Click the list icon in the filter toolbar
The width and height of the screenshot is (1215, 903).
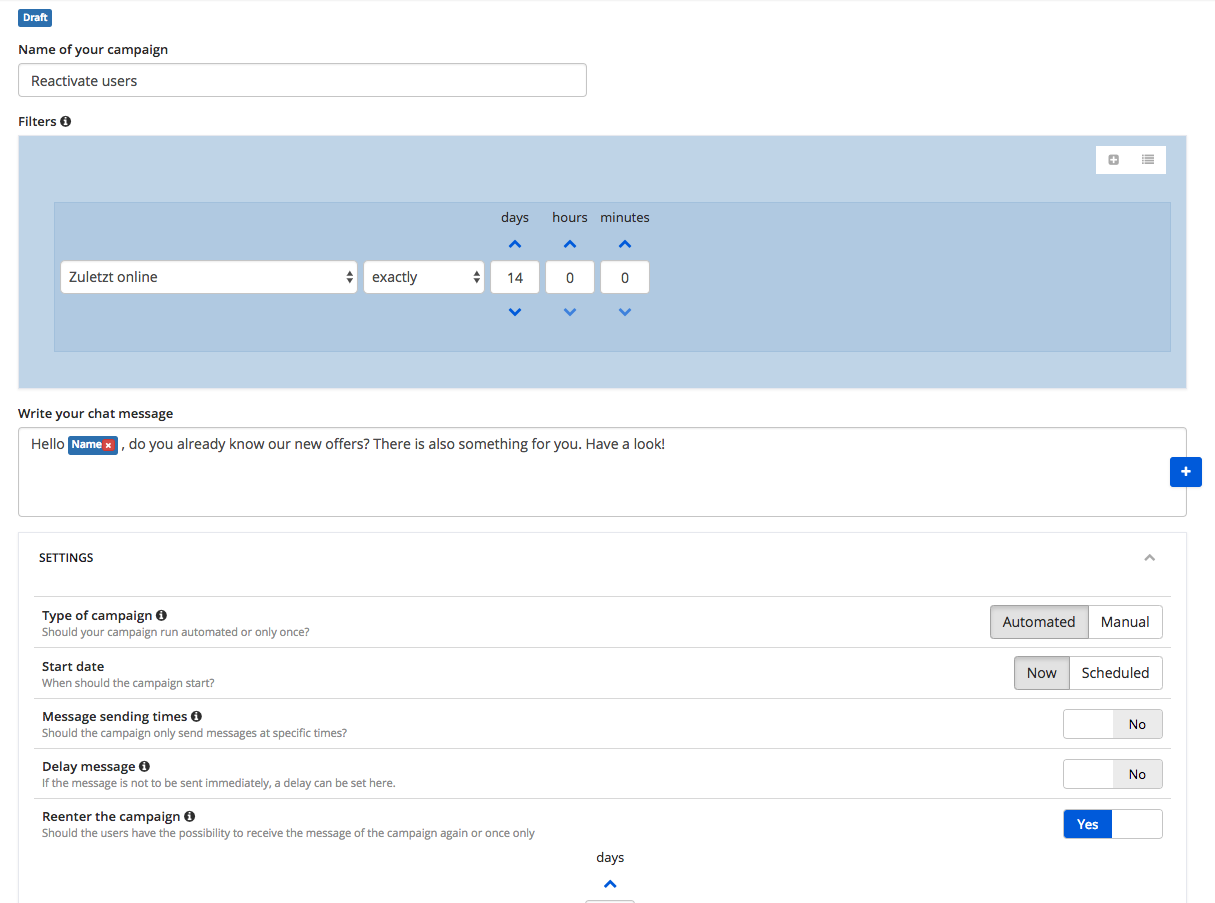[x=1148, y=159]
